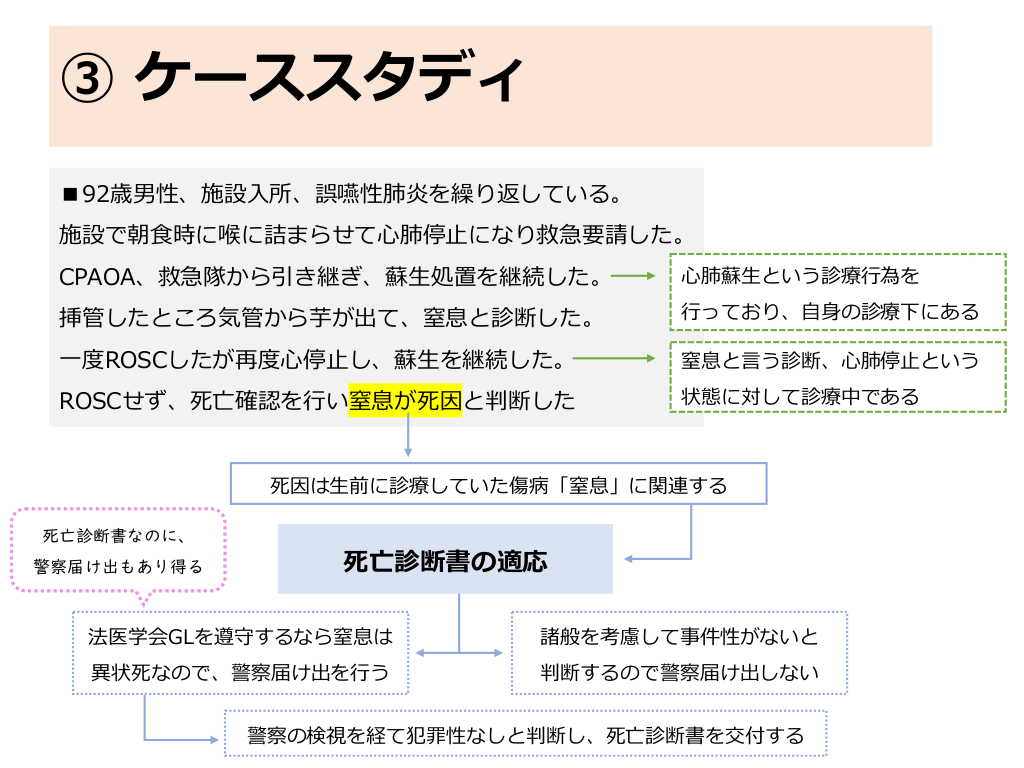This screenshot has width=1024, height=768.
Task: Click the 死因は生前に診療していた傷病 box
Action: 498,484
